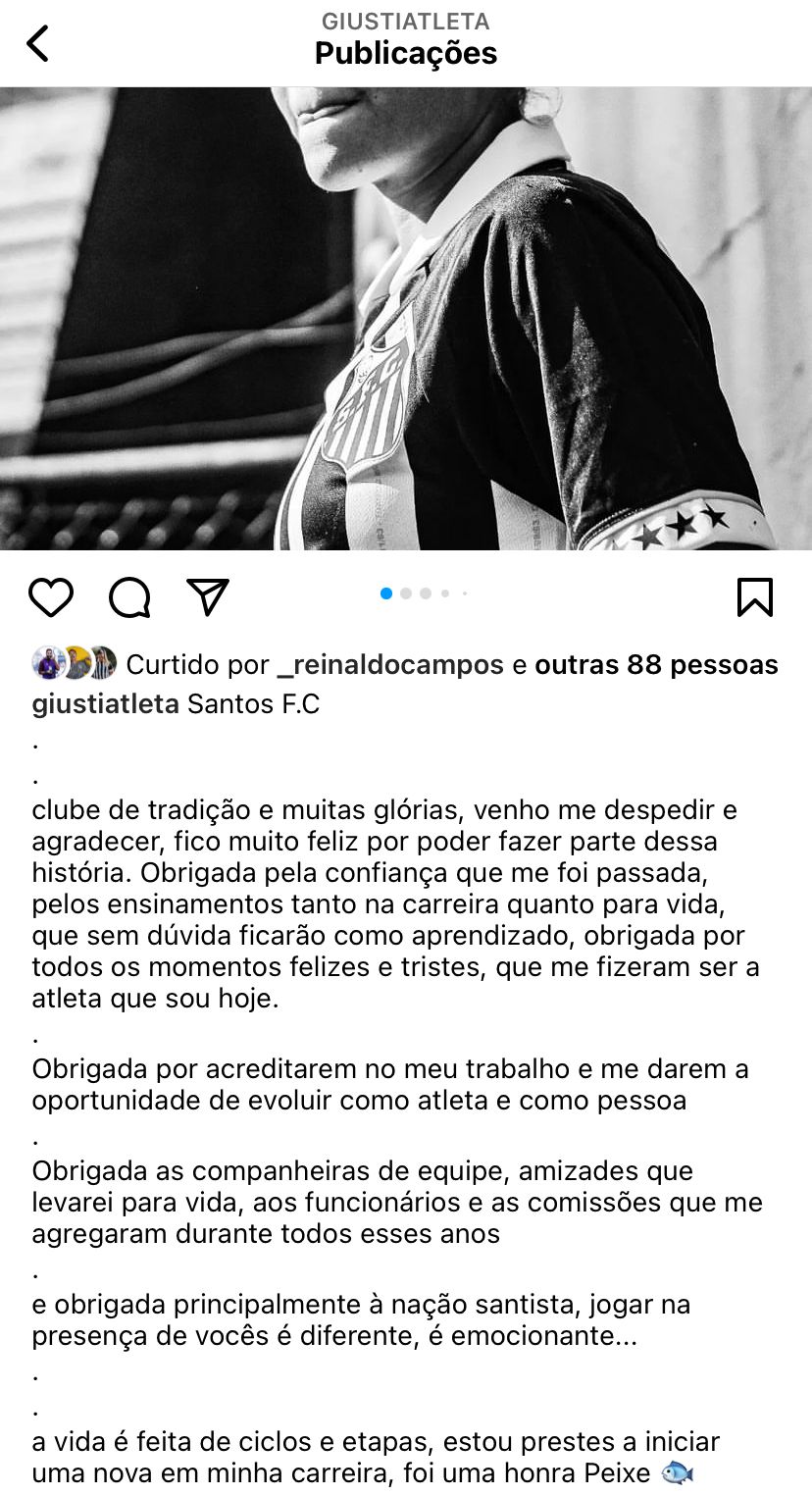
Task: Tap the Santos jersey photo
Action: (x=406, y=318)
